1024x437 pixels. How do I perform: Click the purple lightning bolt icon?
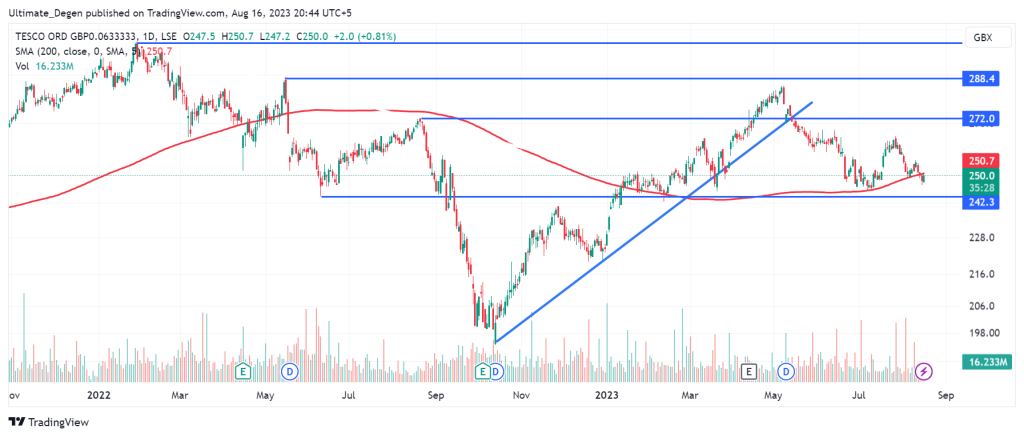pyautogui.click(x=924, y=372)
